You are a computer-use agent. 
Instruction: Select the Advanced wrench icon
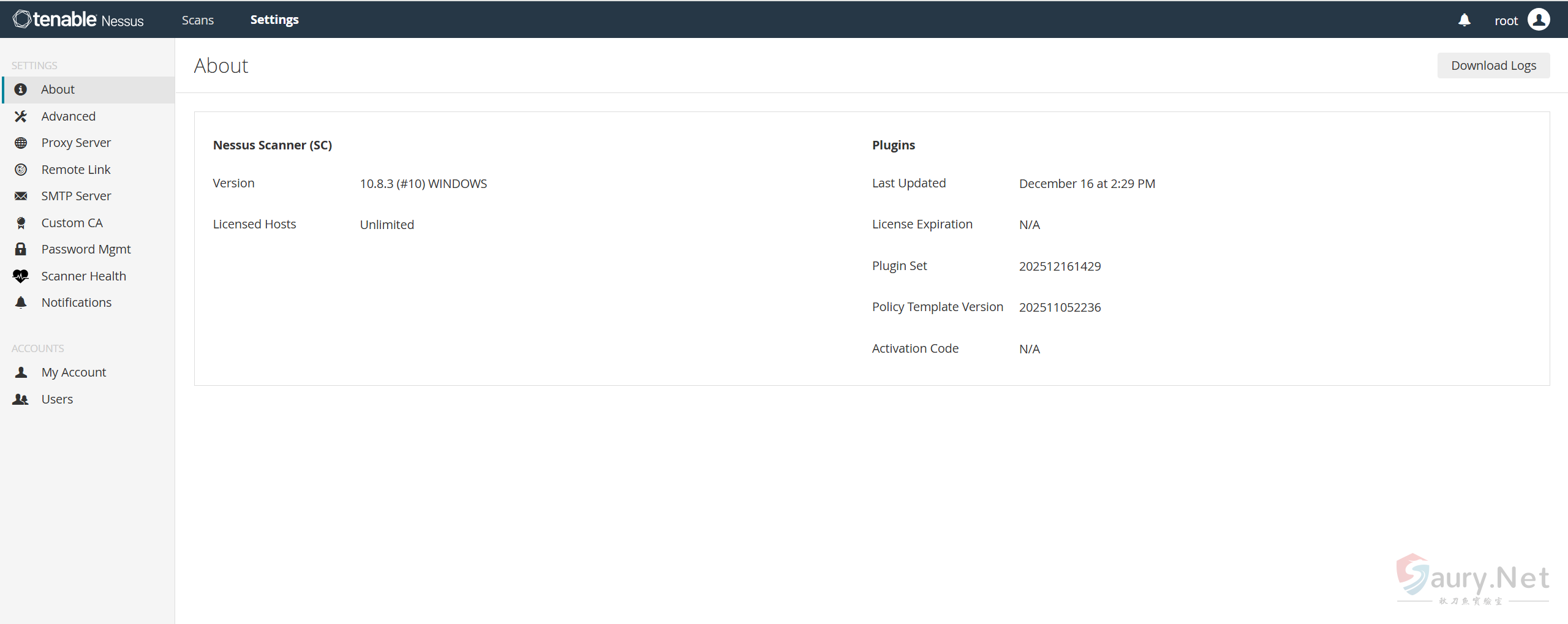pyautogui.click(x=21, y=116)
